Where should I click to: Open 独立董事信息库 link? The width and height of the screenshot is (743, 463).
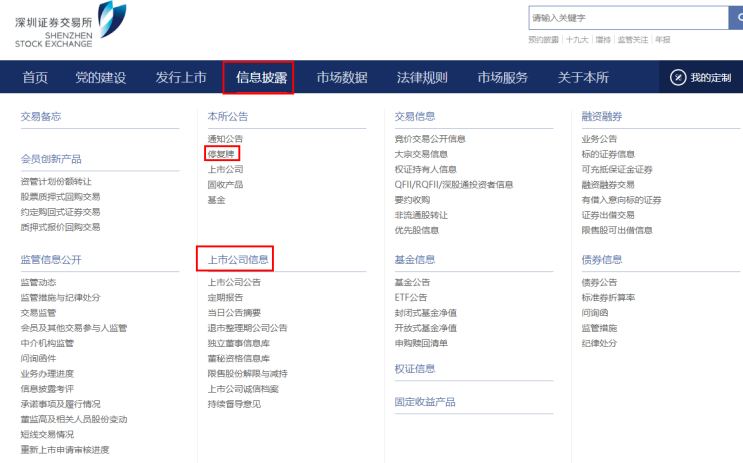[x=238, y=343]
